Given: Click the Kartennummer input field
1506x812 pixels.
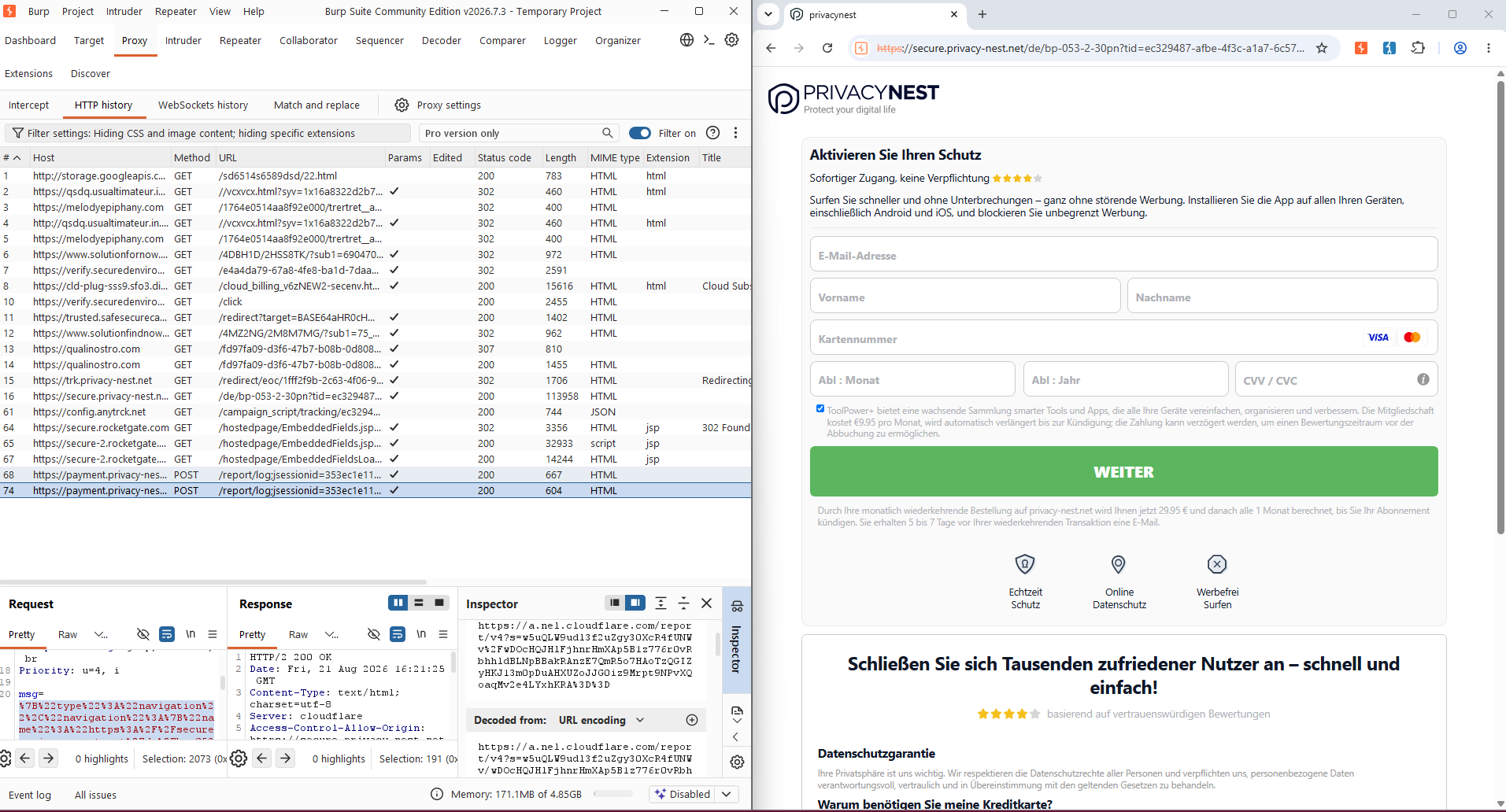Looking at the screenshot, I should 1123,338.
